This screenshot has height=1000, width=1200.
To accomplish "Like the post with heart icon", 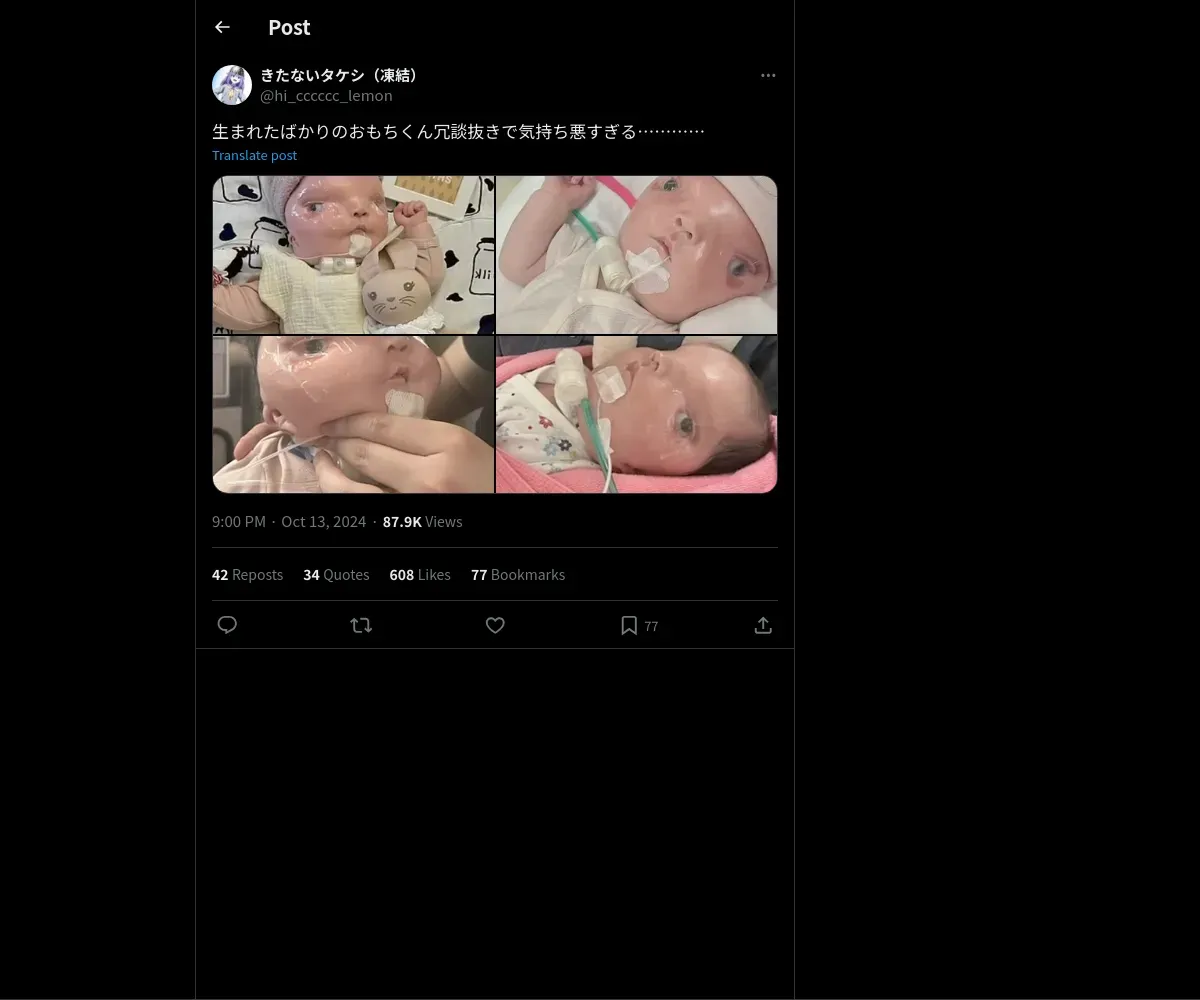I will [495, 625].
